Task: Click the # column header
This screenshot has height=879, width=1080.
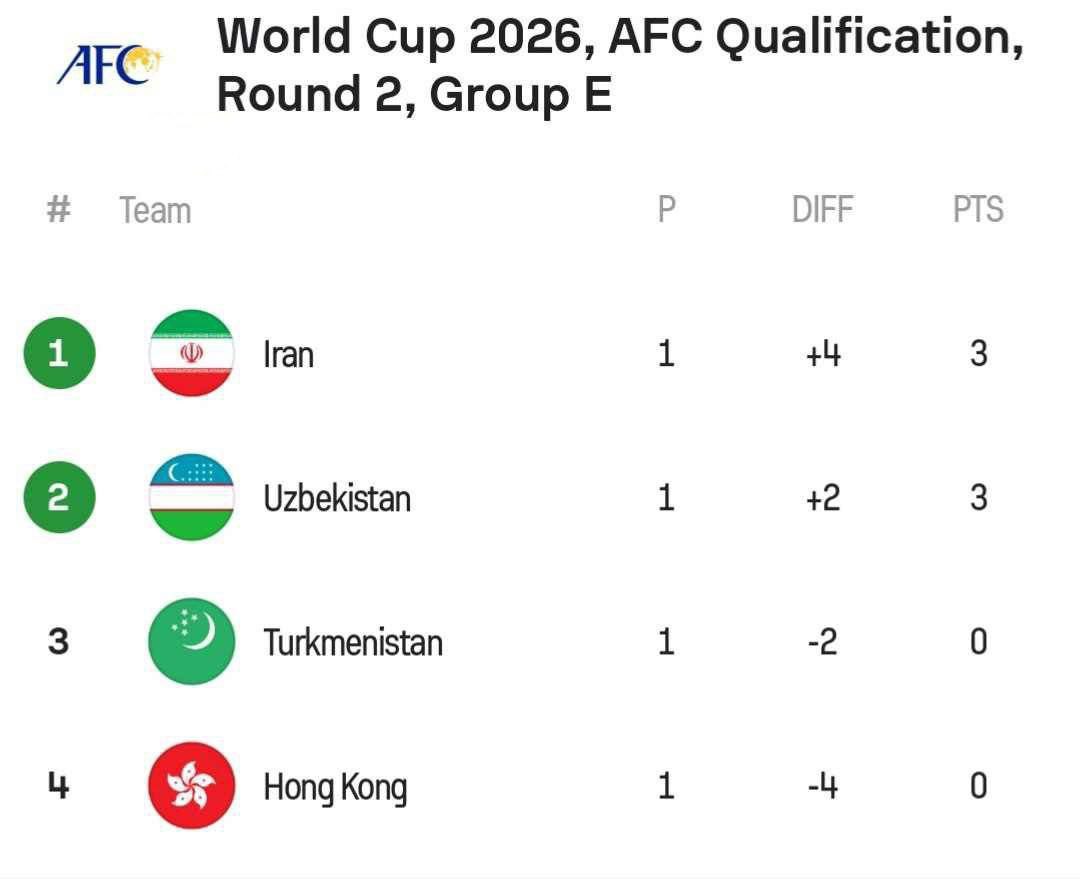Action: (59, 210)
